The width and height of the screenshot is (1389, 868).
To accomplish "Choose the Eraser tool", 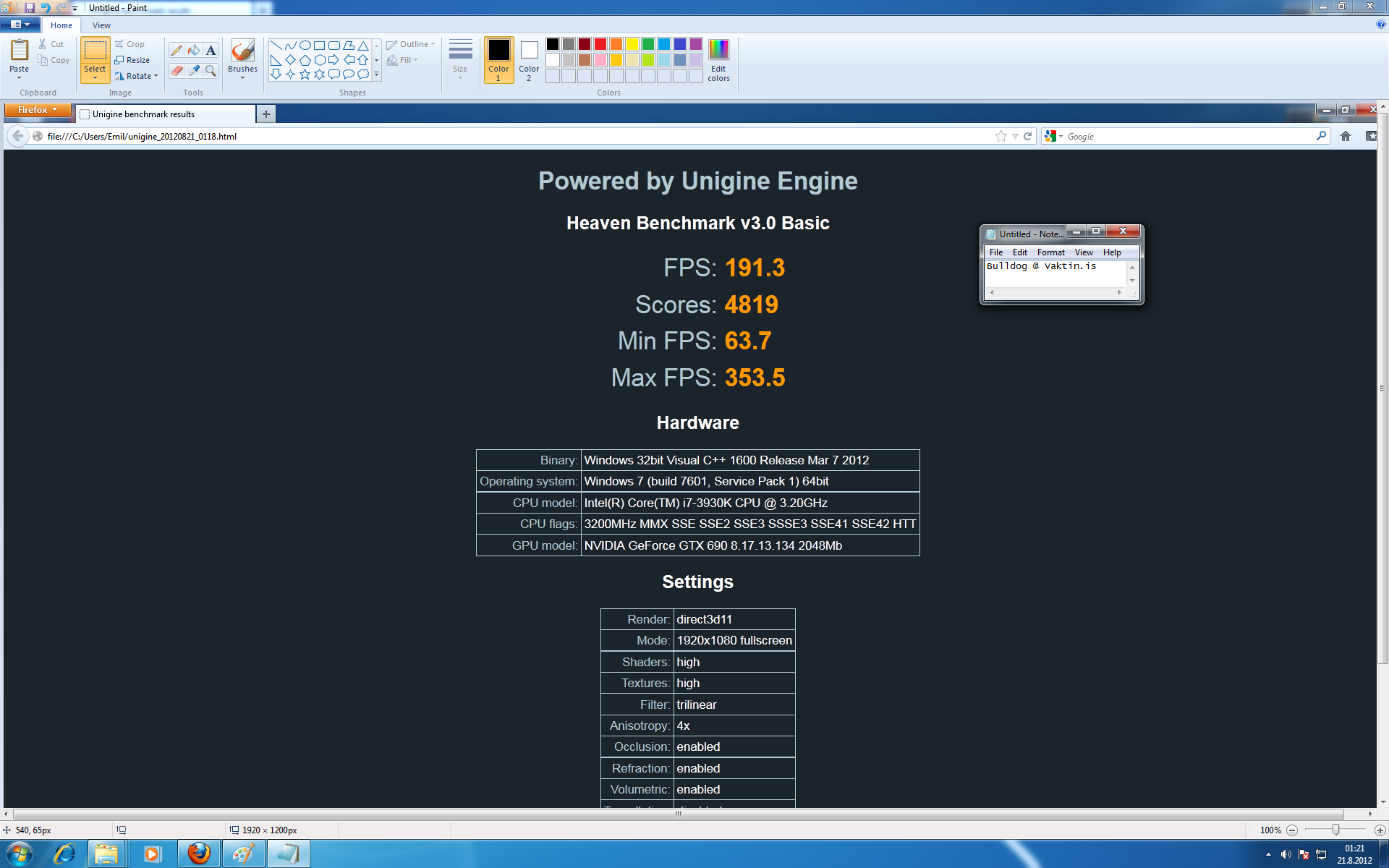I will point(176,70).
